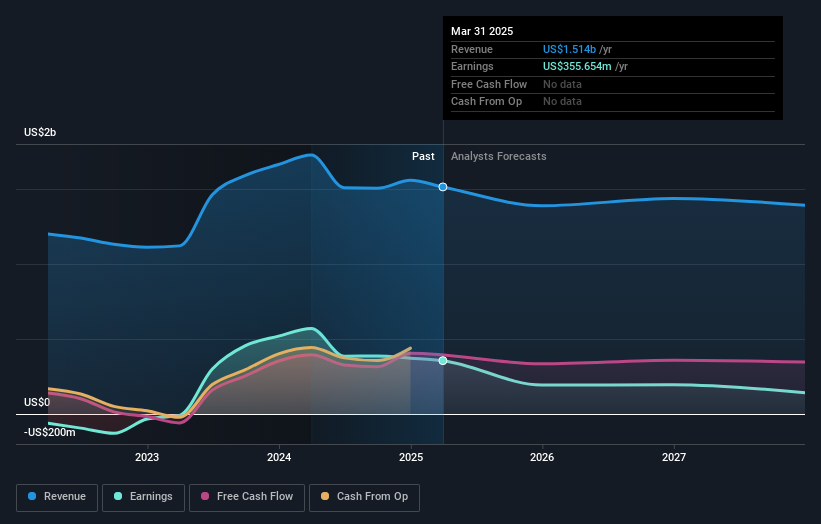Click the 'Analysts Forecasts' label

coord(498,157)
